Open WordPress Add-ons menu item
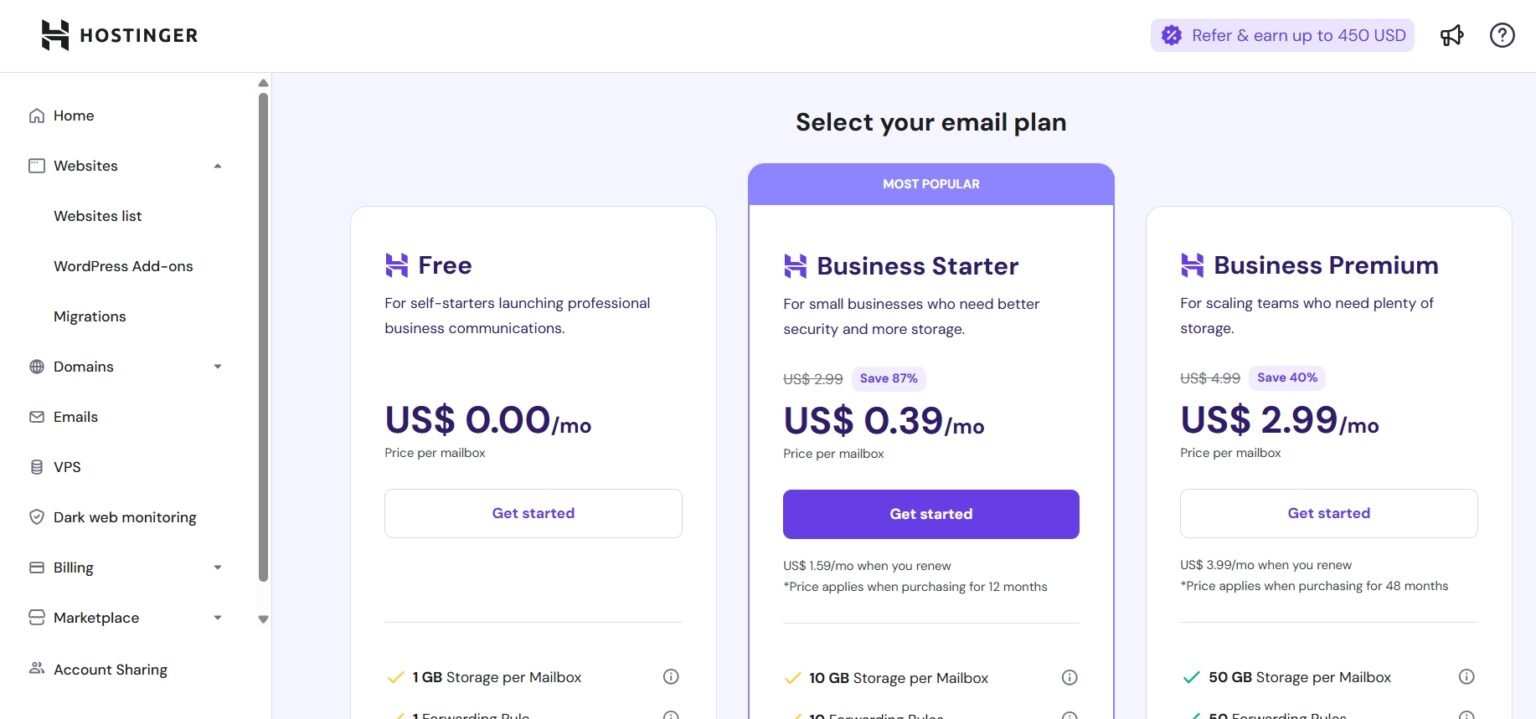 [x=123, y=266]
